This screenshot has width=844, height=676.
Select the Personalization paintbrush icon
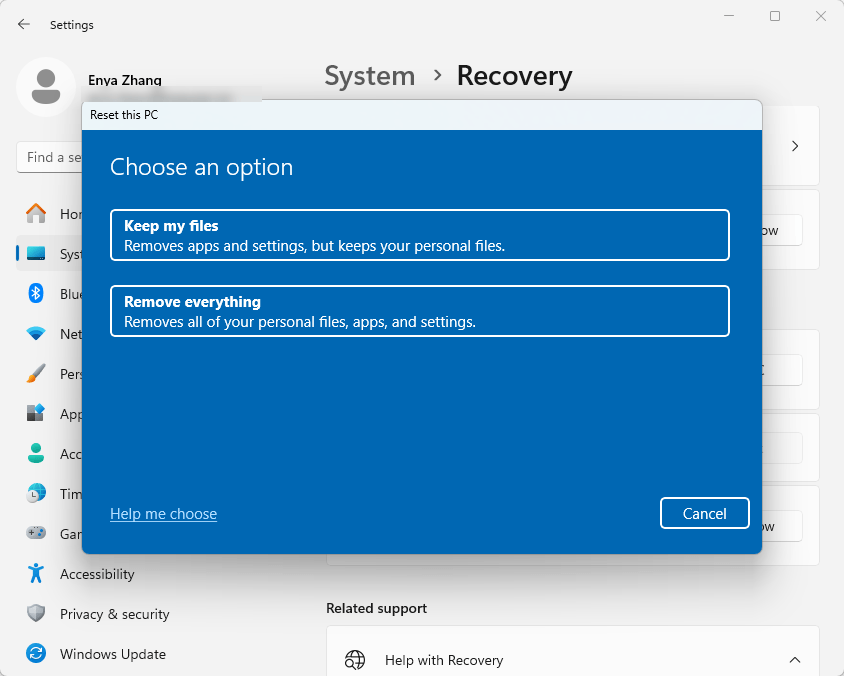pyautogui.click(x=36, y=373)
